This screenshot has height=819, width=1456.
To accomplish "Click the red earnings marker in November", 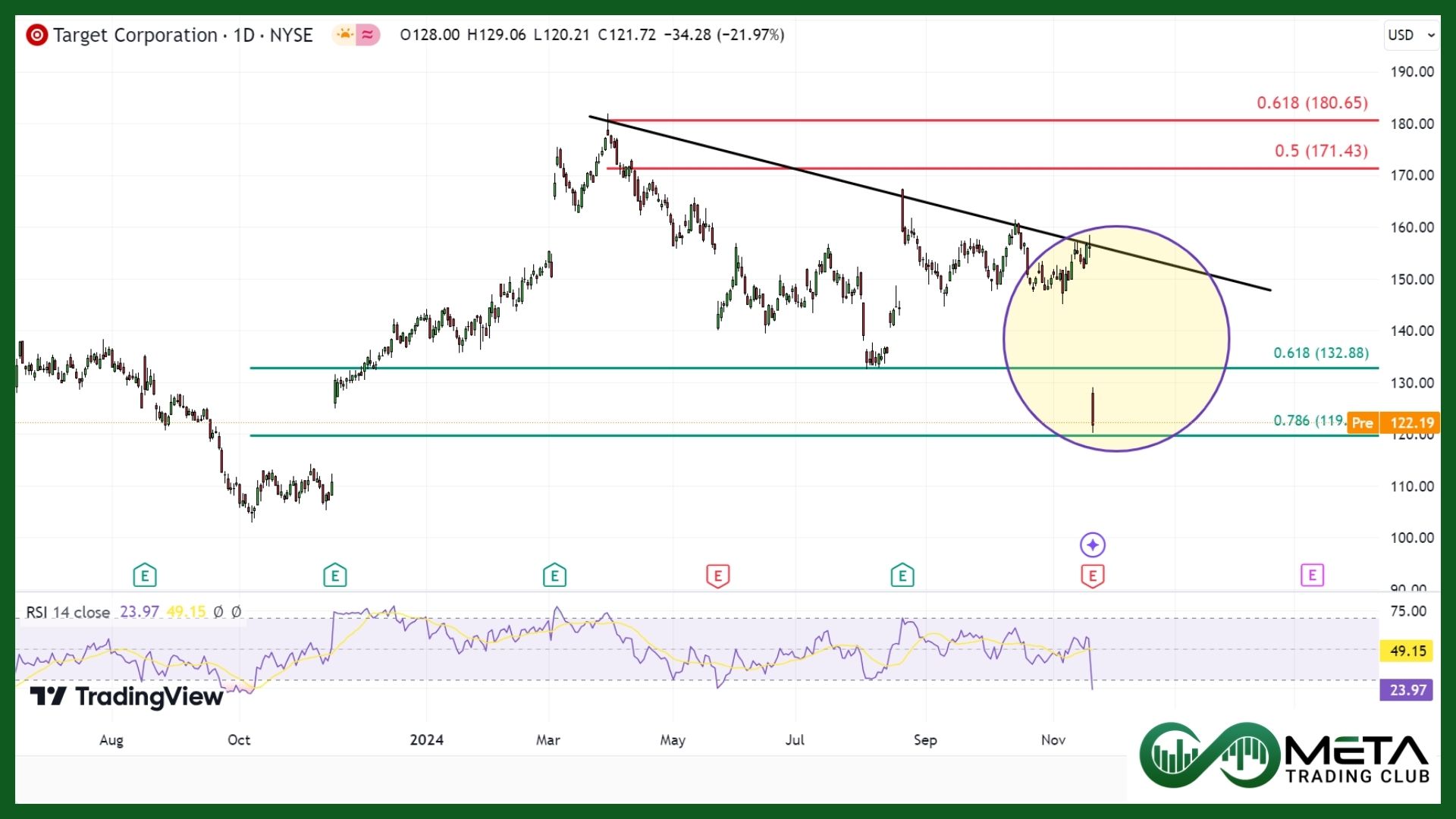I will [1092, 576].
